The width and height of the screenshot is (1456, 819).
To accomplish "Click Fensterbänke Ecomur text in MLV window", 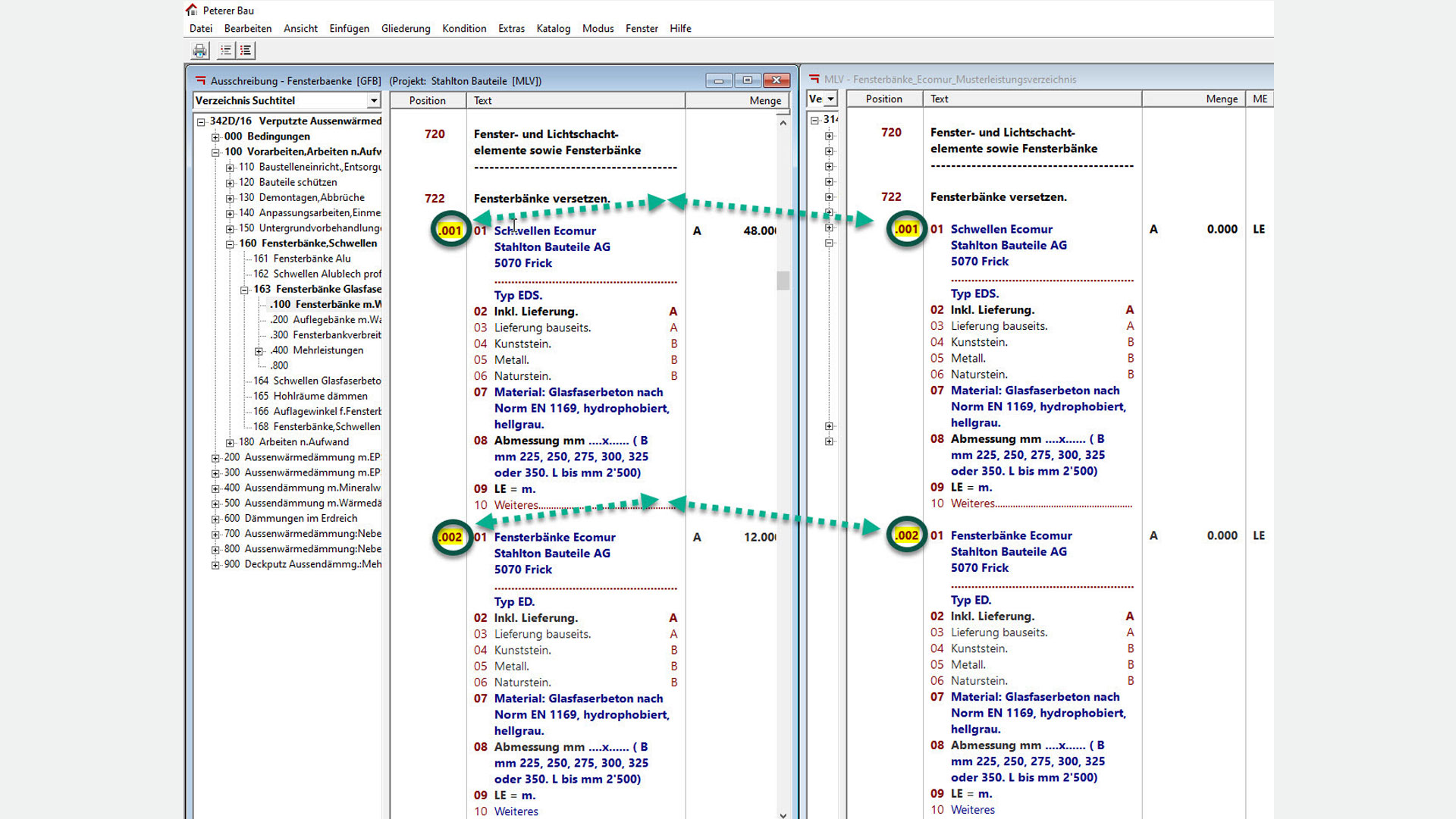I will click(x=1012, y=535).
